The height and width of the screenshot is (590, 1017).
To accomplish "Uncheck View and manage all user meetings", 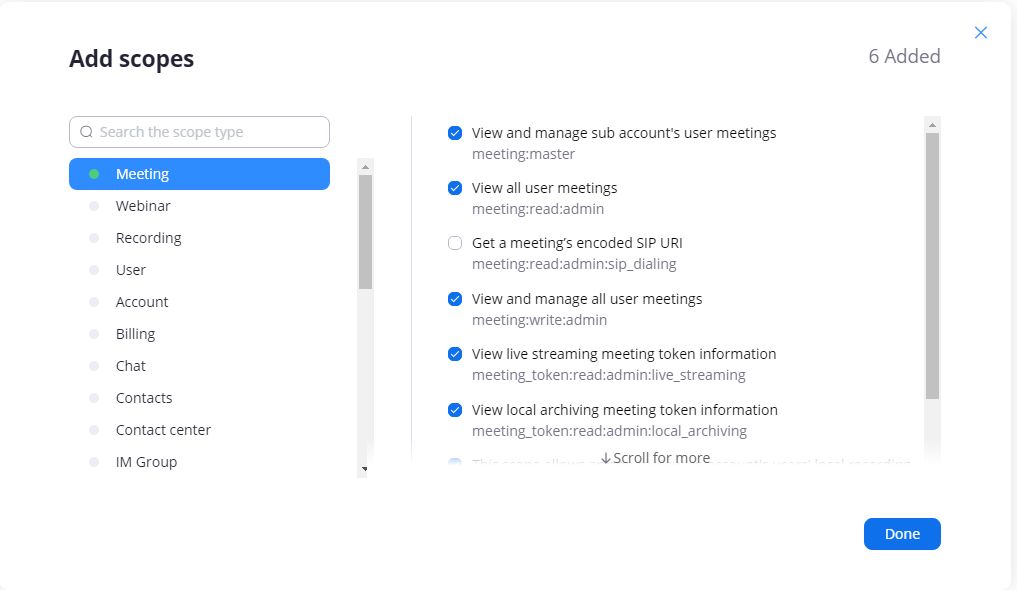I will click(455, 299).
